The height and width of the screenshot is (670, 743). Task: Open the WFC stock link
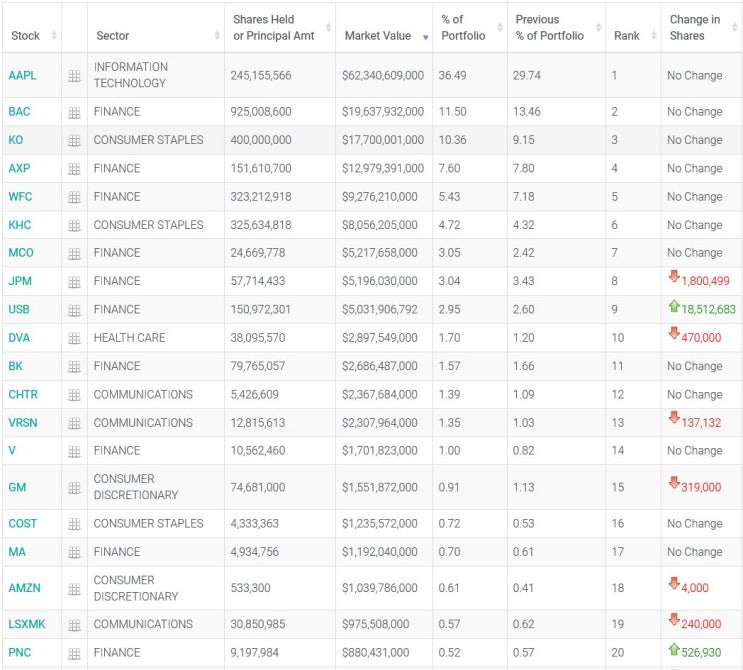(20, 197)
